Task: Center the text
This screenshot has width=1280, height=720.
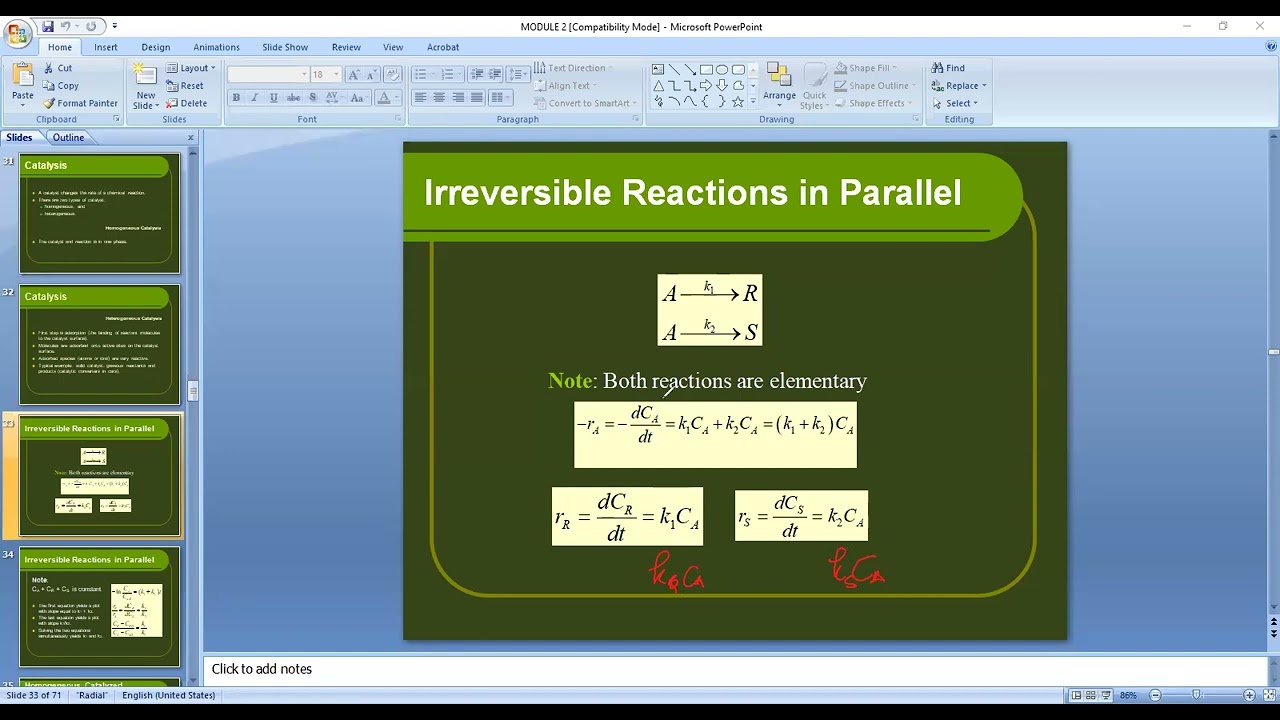Action: (x=439, y=97)
